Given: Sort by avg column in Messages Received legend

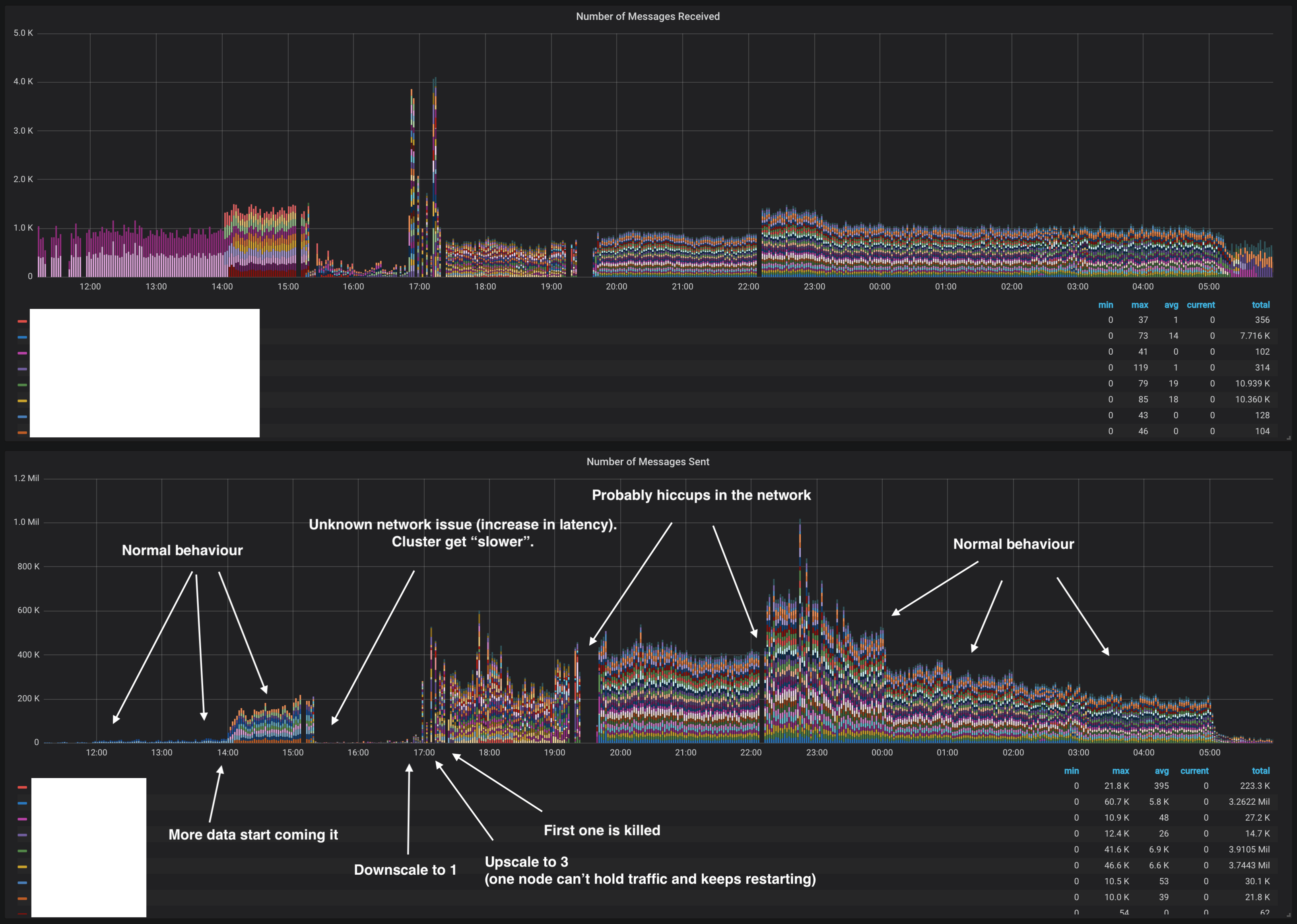Looking at the screenshot, I should click(x=1171, y=305).
